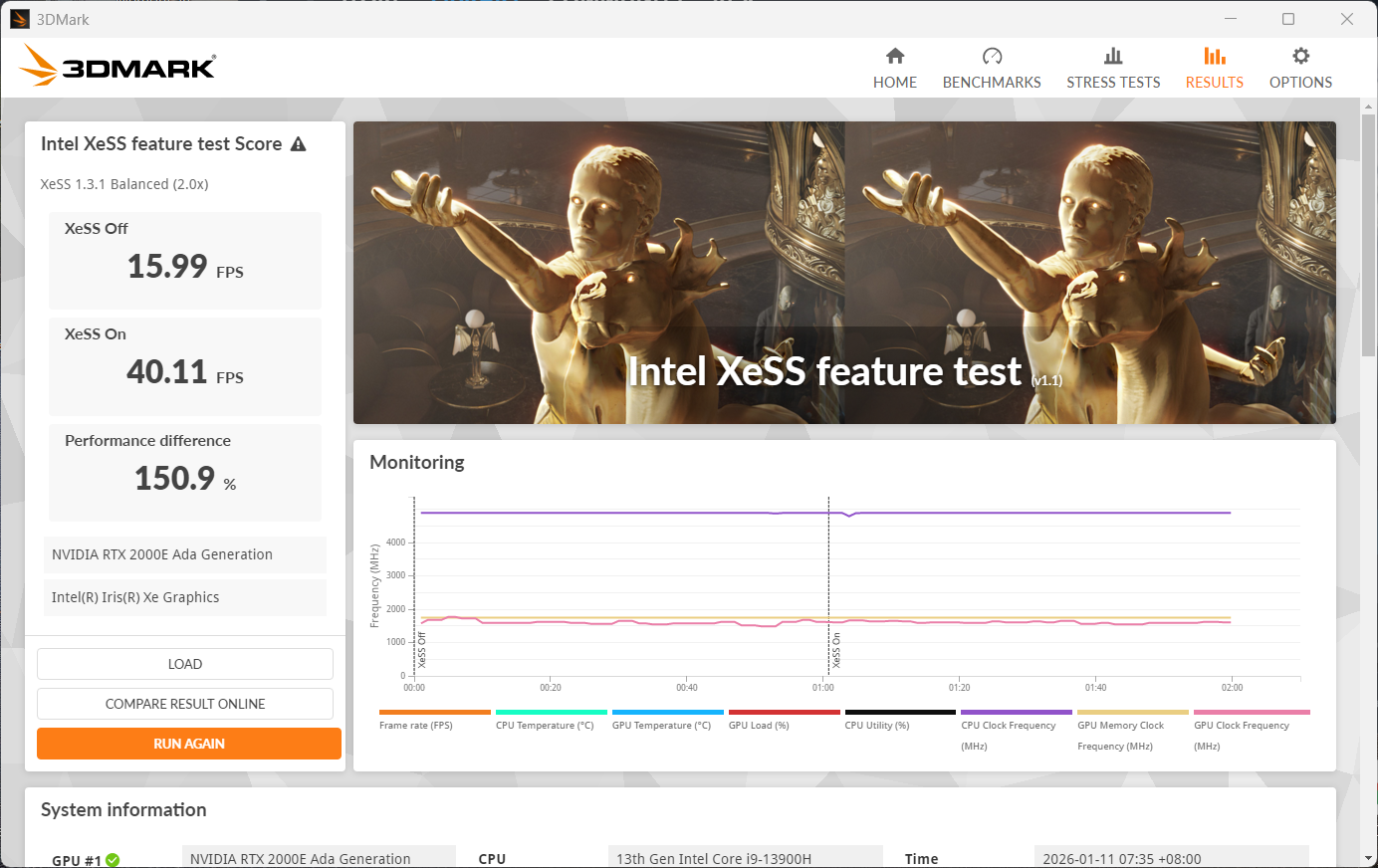Click the GPU Memory Clock yellow swatch

pos(1132,712)
